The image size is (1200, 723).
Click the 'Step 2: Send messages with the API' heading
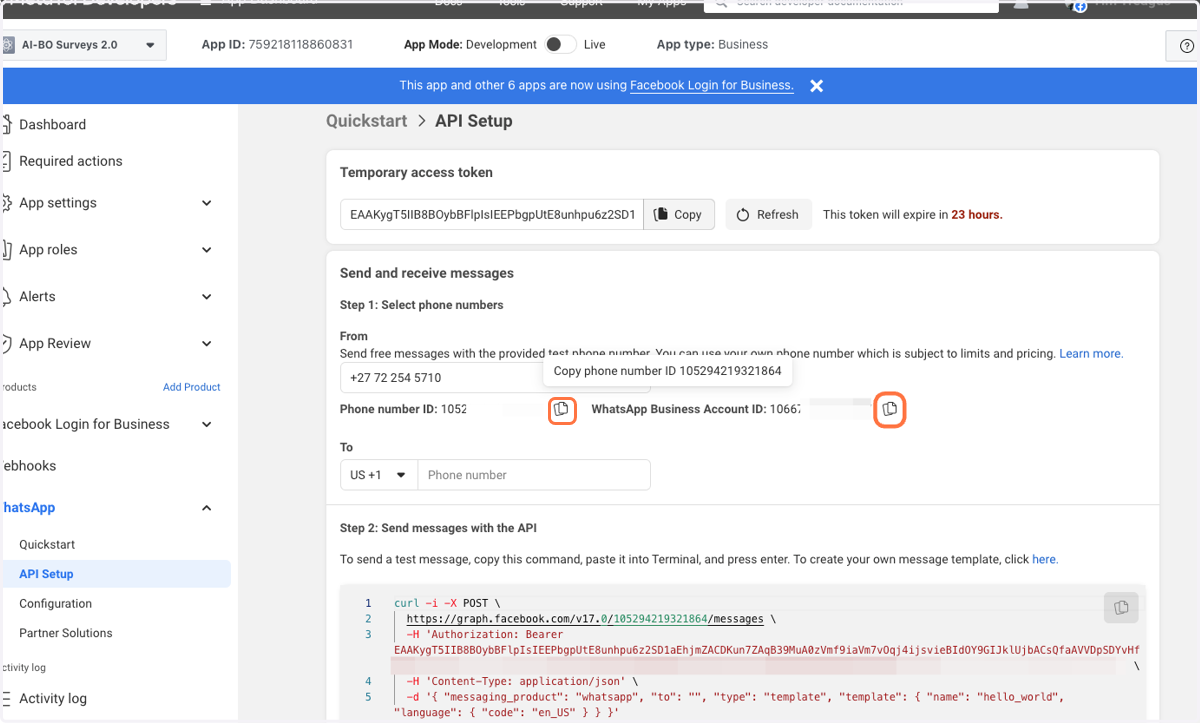tap(439, 528)
